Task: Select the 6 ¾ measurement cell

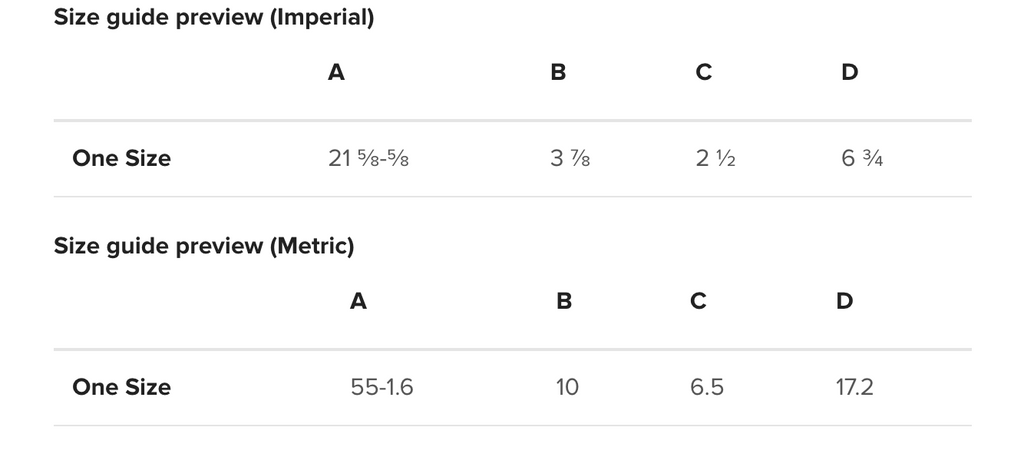Action: 862,158
